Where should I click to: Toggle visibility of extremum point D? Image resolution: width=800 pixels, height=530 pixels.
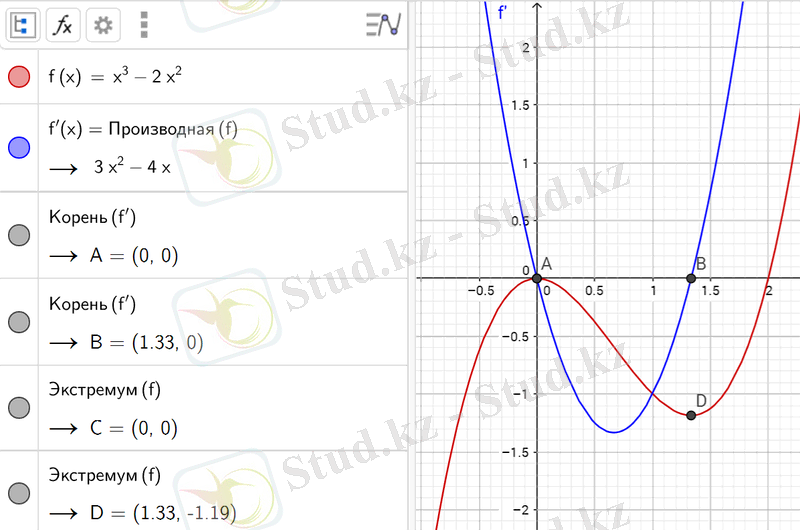pyautogui.click(x=19, y=493)
